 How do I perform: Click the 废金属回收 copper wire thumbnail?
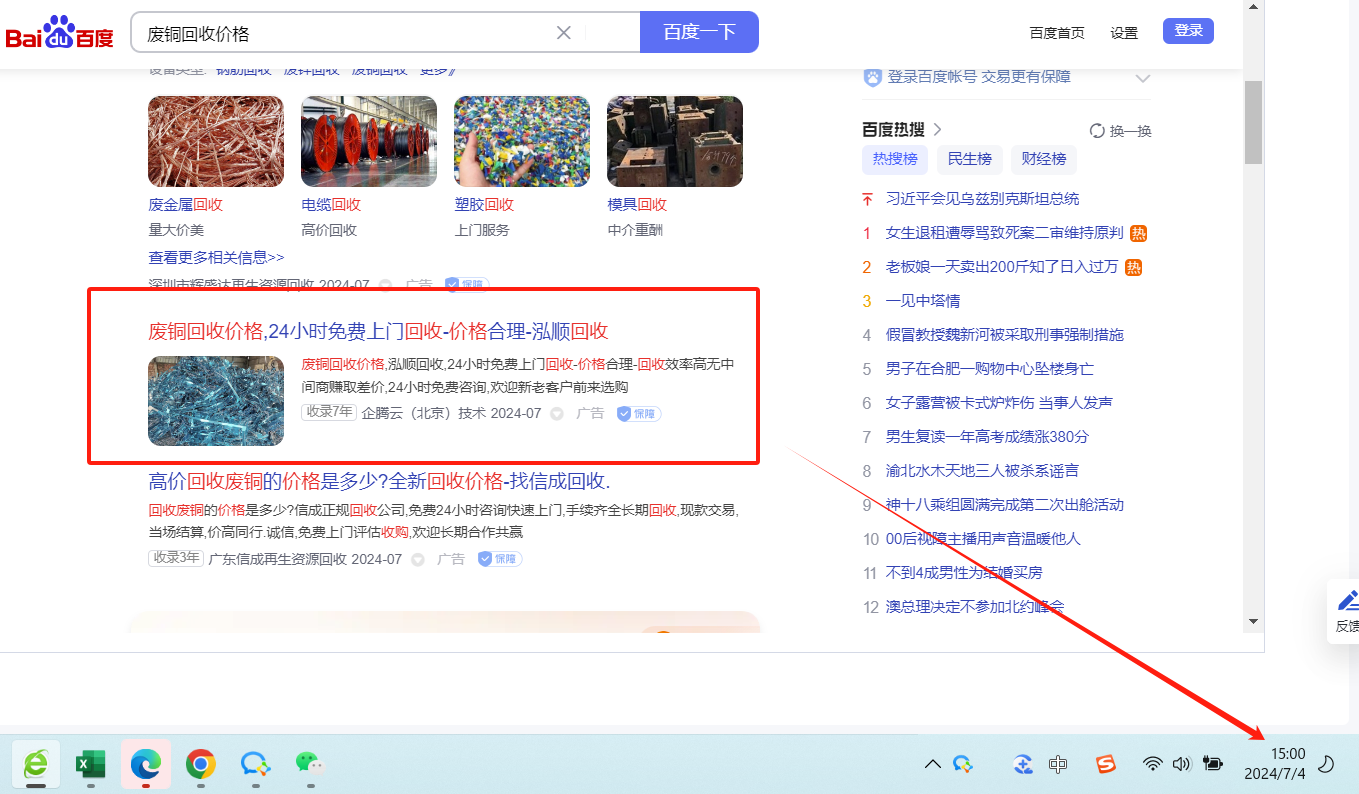coord(215,141)
